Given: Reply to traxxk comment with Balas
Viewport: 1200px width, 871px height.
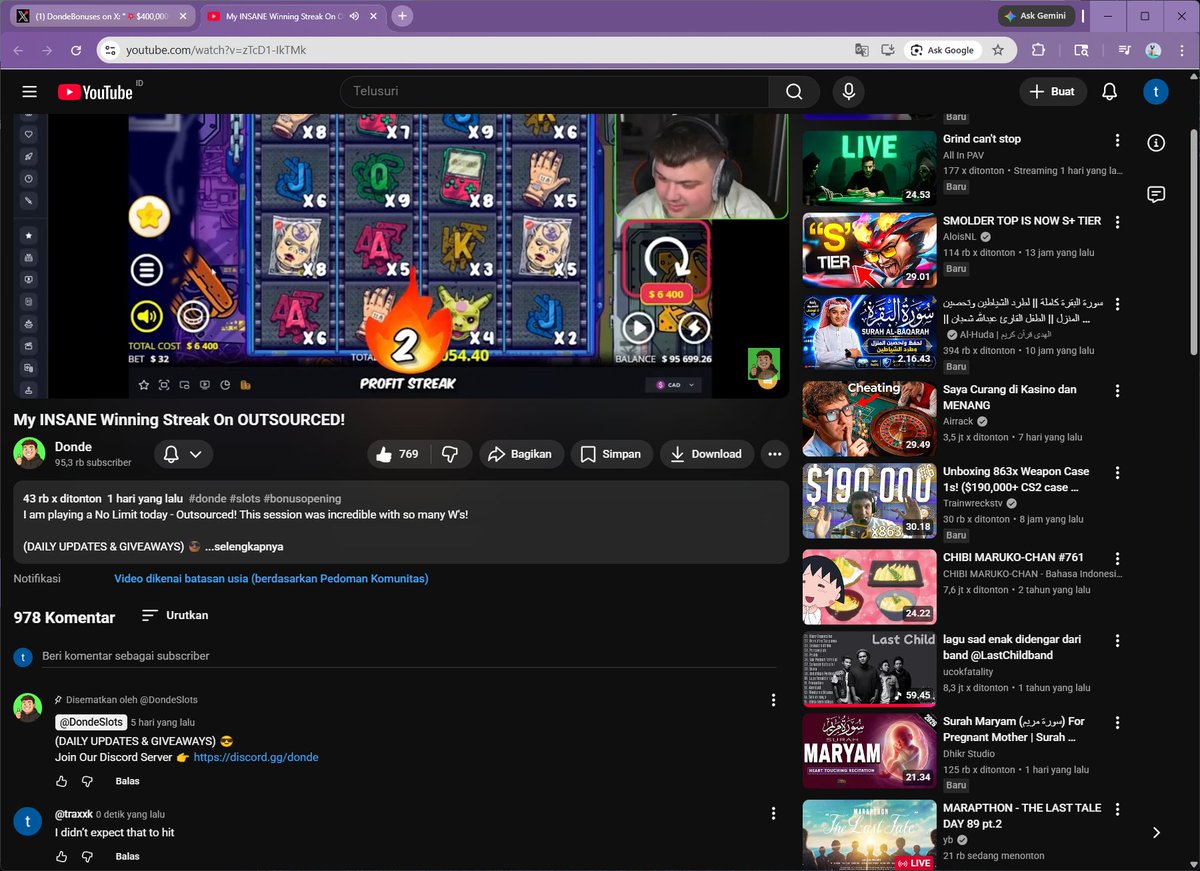Looking at the screenshot, I should click(127, 857).
